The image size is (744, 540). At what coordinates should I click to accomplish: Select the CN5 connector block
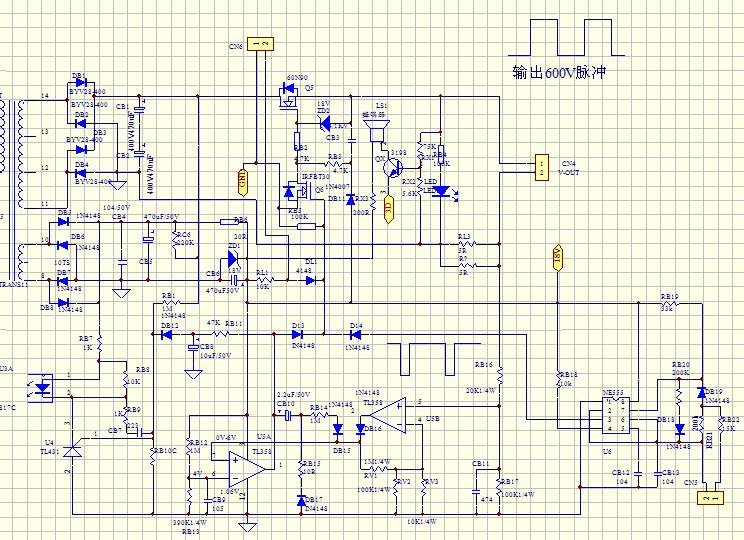click(x=710, y=498)
